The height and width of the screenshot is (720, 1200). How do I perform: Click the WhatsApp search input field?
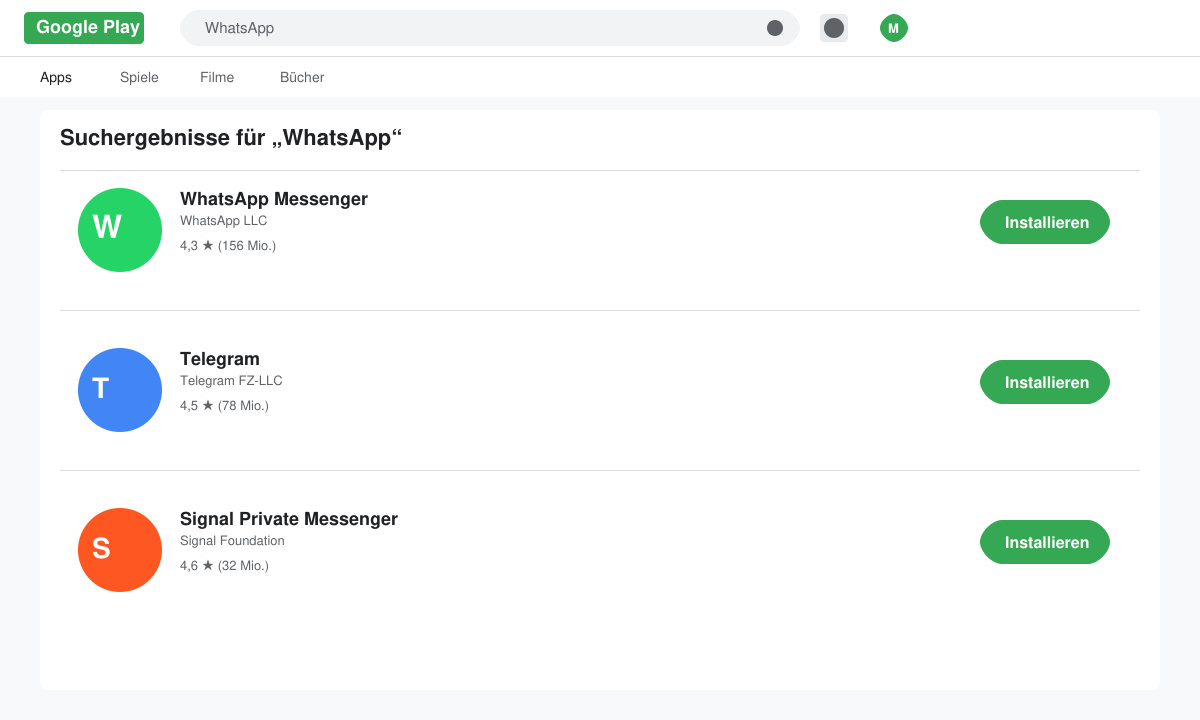point(490,28)
